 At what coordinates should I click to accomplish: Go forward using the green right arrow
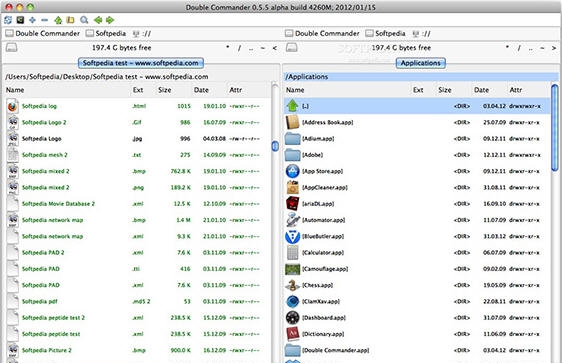[110, 20]
